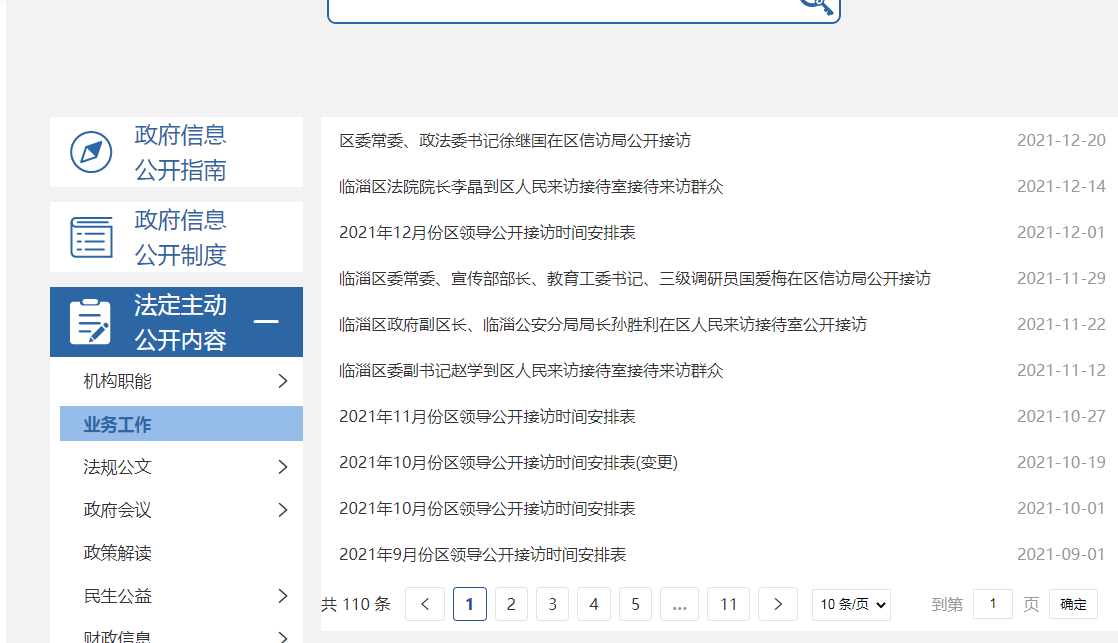This screenshot has height=643, width=1118.
Task: Open the 10 条/页 page size dropdown
Action: (x=851, y=604)
